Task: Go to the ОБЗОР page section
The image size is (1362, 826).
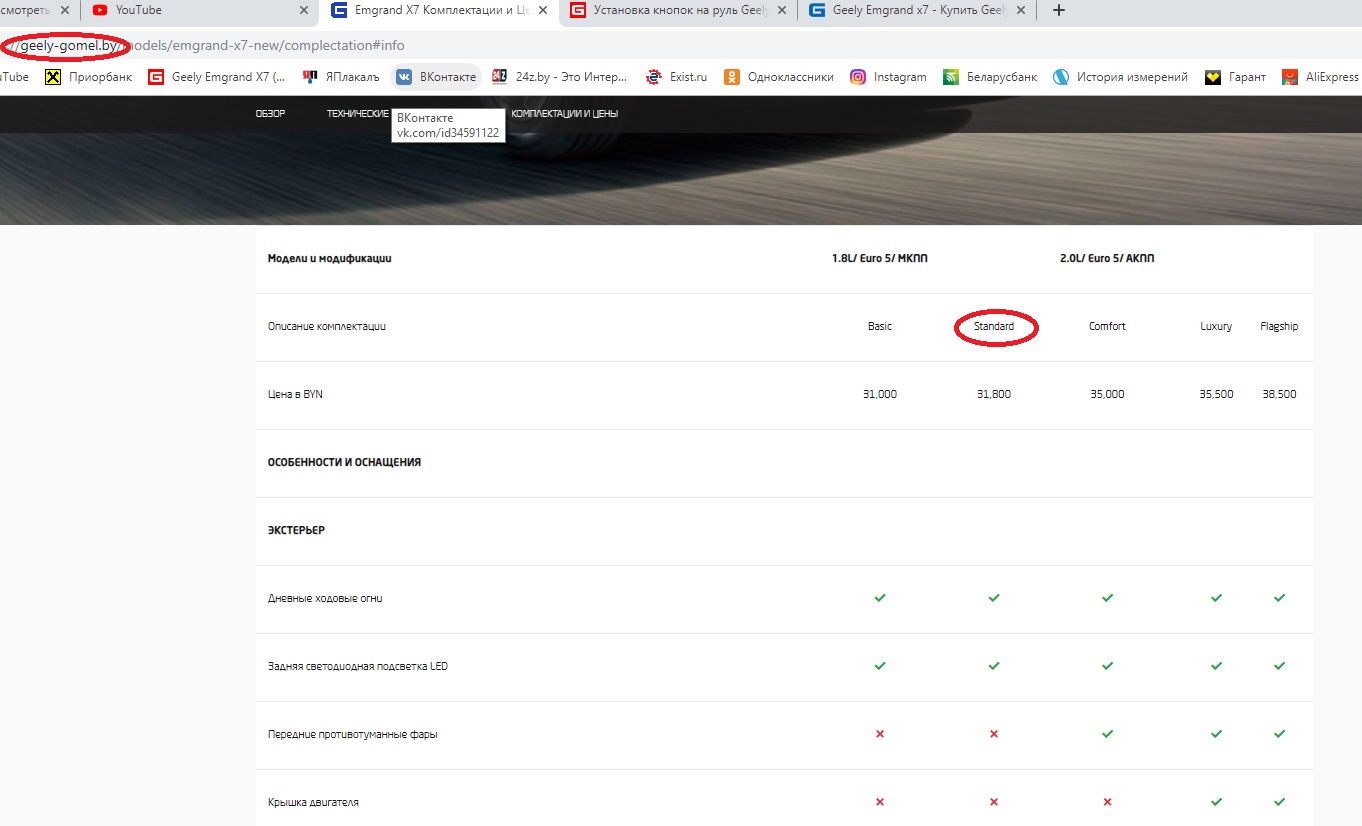Action: coord(270,114)
